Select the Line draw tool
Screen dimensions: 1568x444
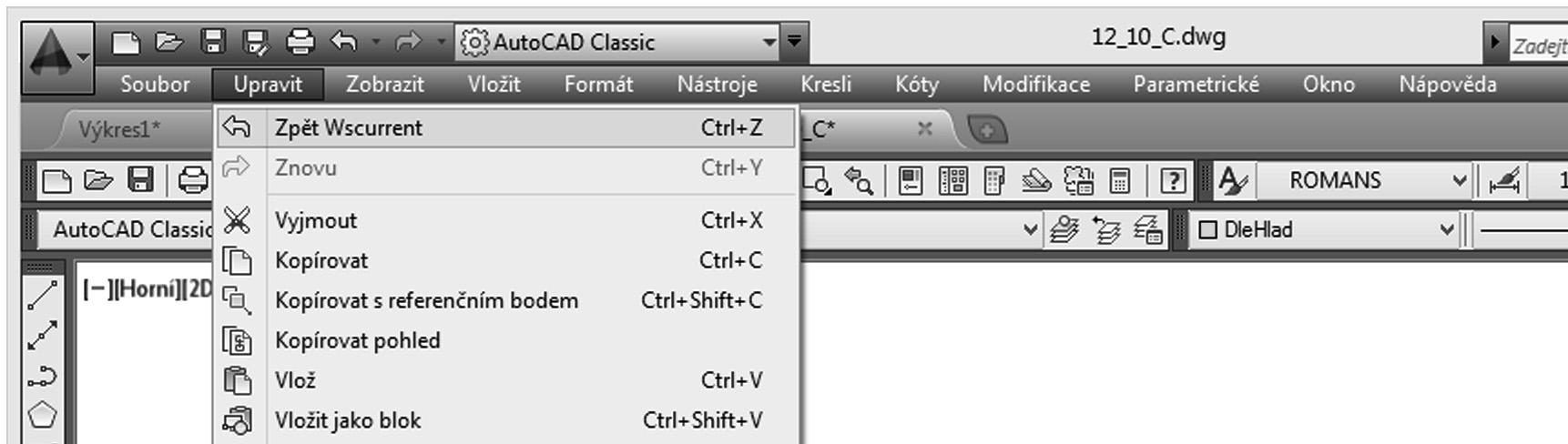(x=43, y=295)
